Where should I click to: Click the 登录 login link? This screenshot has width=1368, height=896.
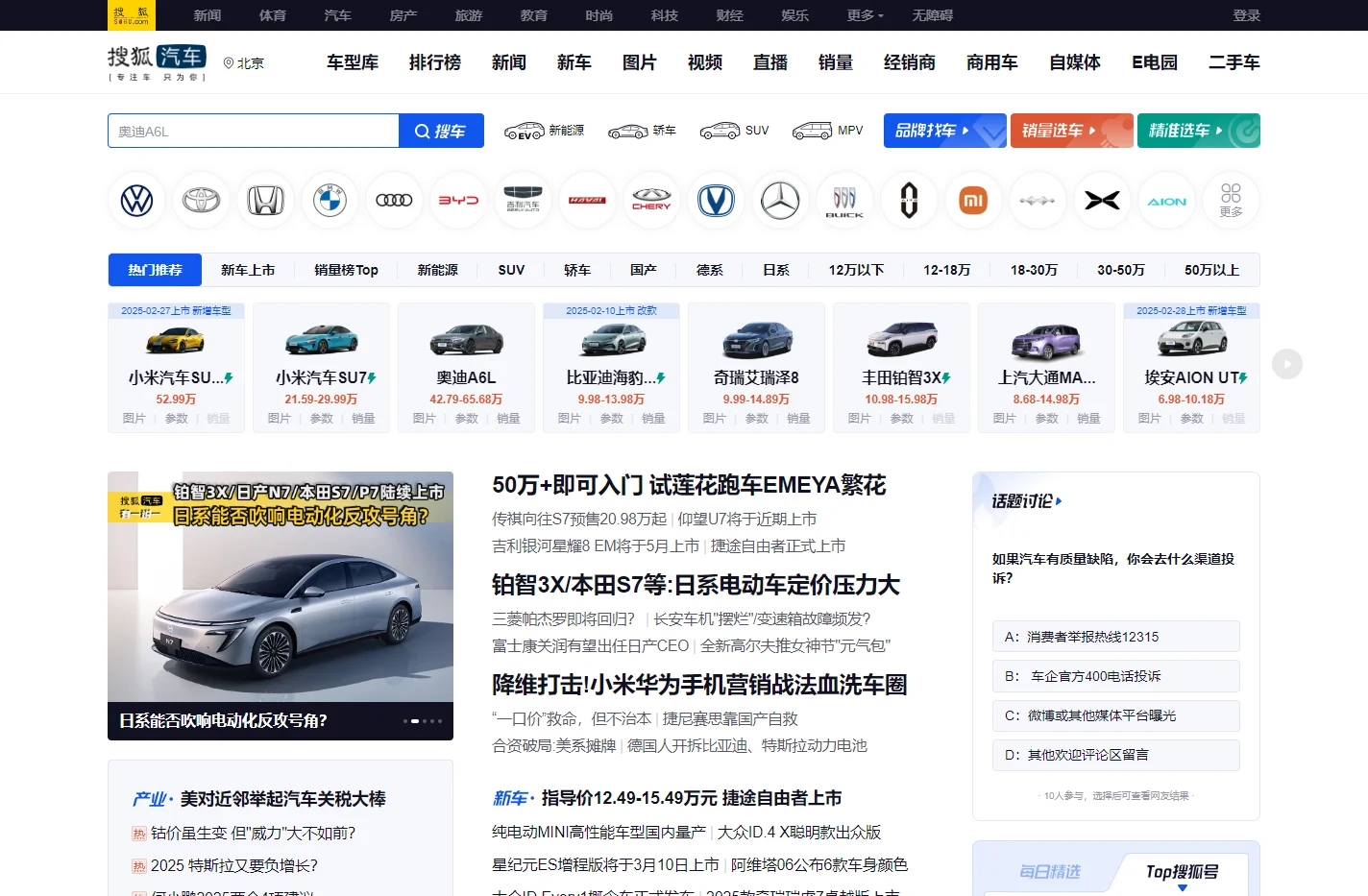1247,15
